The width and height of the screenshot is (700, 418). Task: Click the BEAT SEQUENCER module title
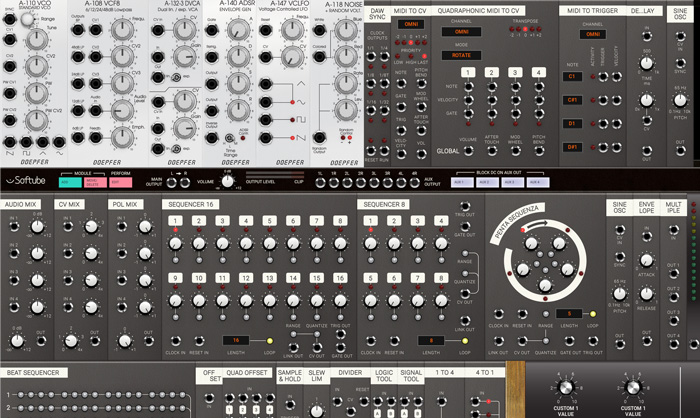[33, 372]
